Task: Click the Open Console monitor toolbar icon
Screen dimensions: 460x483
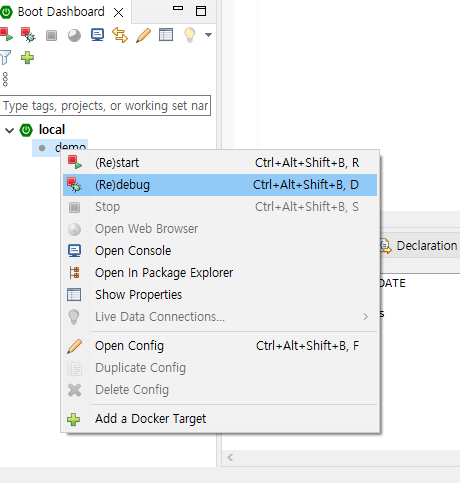Action: pyautogui.click(x=97, y=35)
